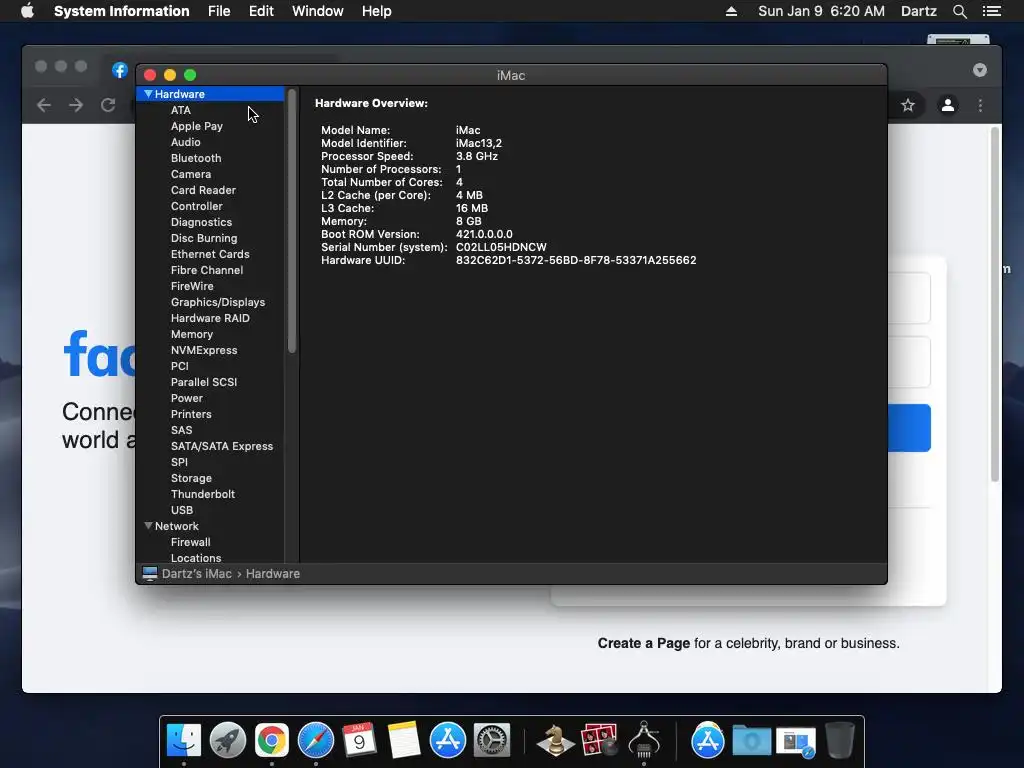This screenshot has height=768, width=1024.
Task: Bookmark page with Chrome star icon
Action: click(908, 105)
